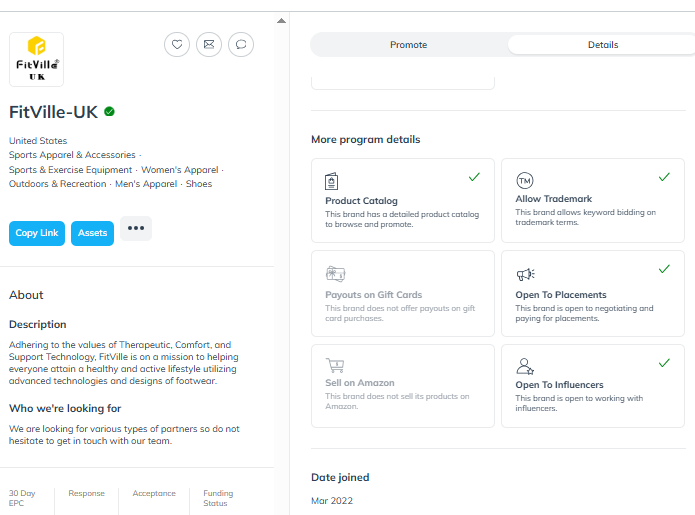Select the Details tab
The height and width of the screenshot is (515, 695).
603,45
